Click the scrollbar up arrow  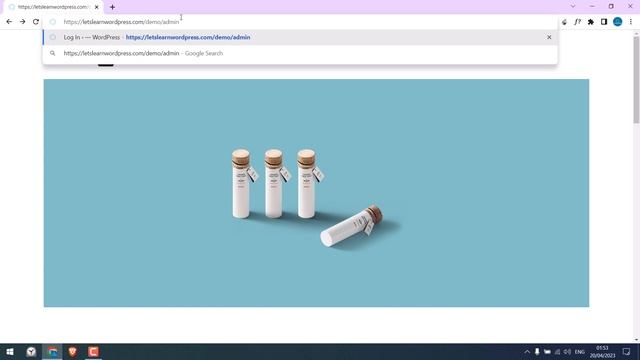point(636,34)
